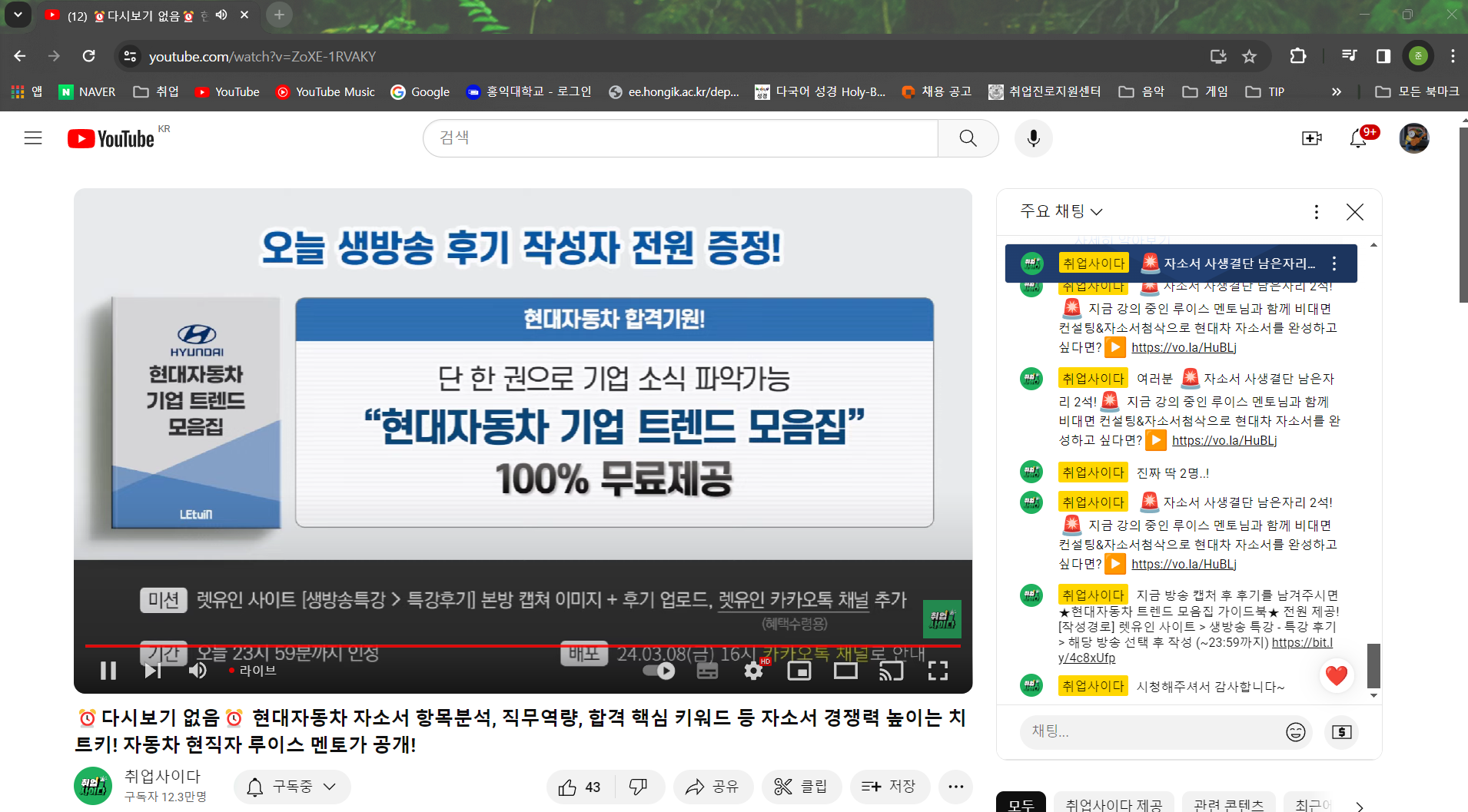Click the voice search microphone icon
The image size is (1468, 812).
(x=1033, y=138)
